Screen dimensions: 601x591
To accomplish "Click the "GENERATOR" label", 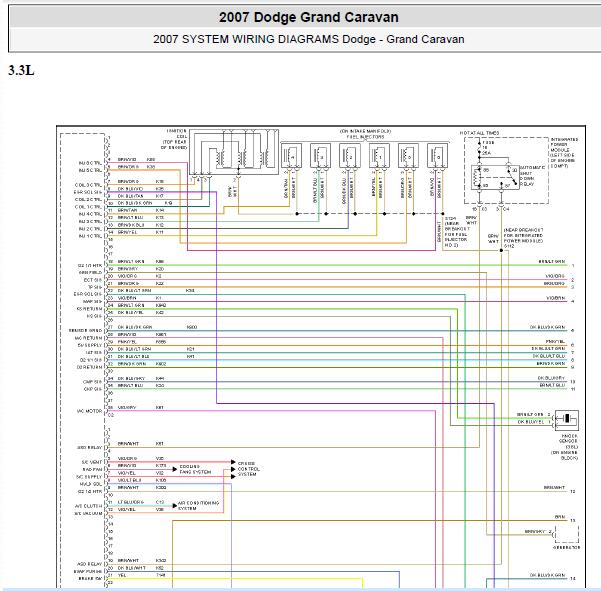I will 566,548.
